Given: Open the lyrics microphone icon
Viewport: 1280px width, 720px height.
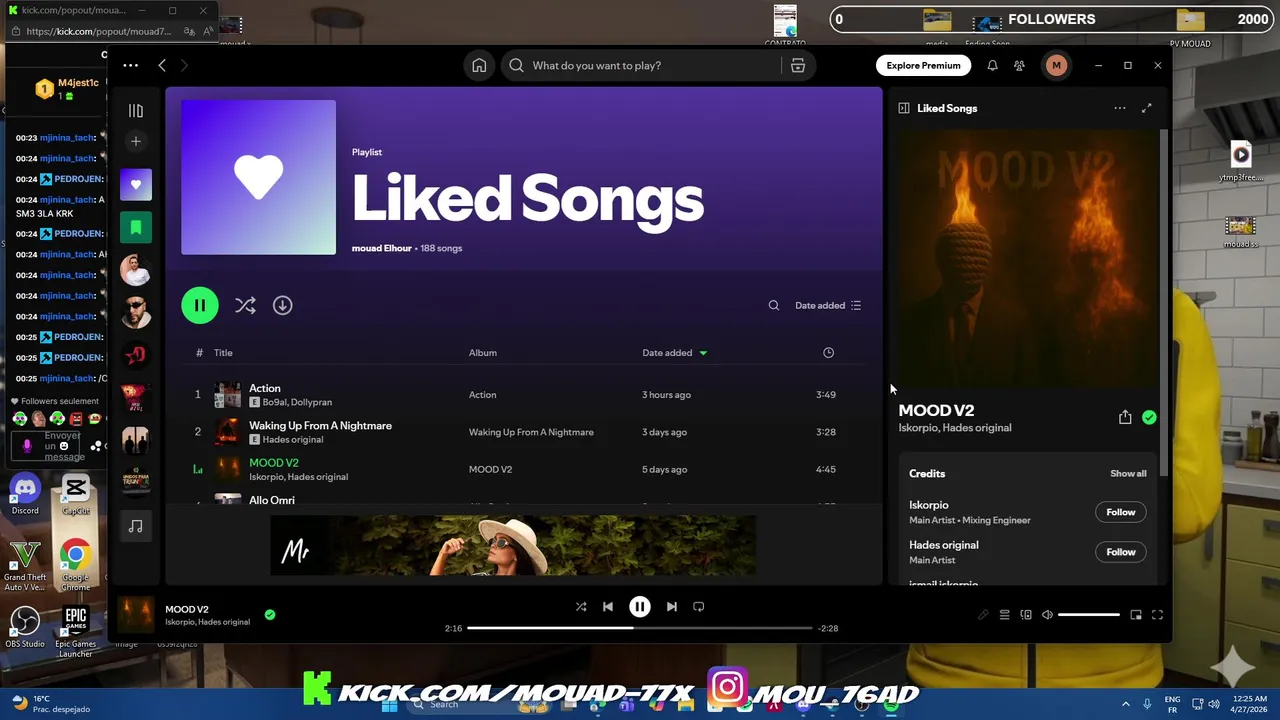Looking at the screenshot, I should tap(983, 615).
